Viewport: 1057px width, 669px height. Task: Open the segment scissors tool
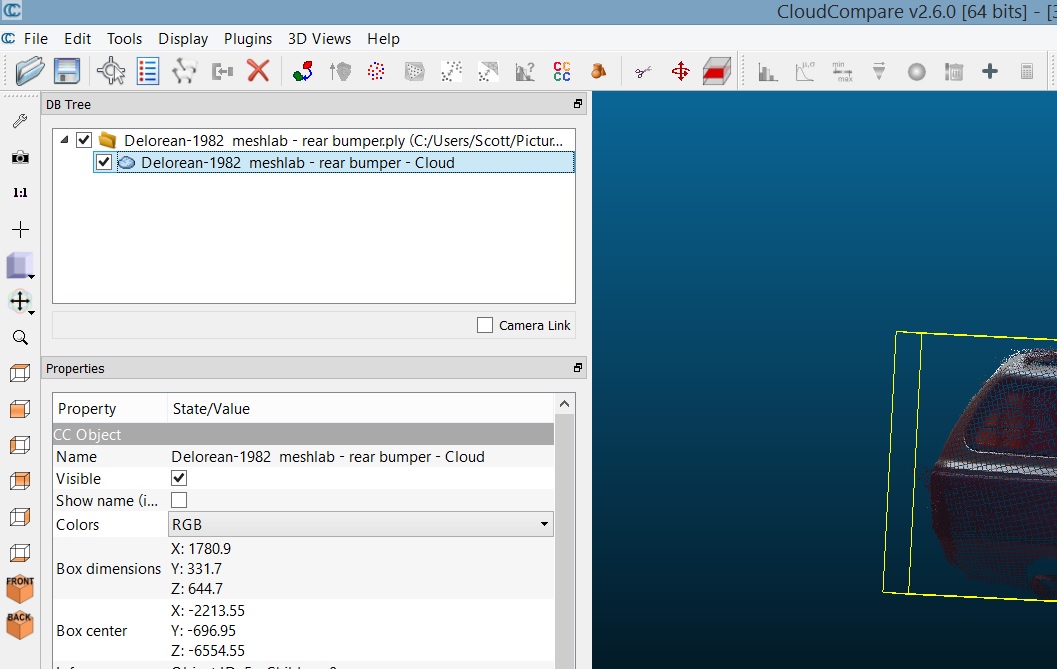coord(642,71)
